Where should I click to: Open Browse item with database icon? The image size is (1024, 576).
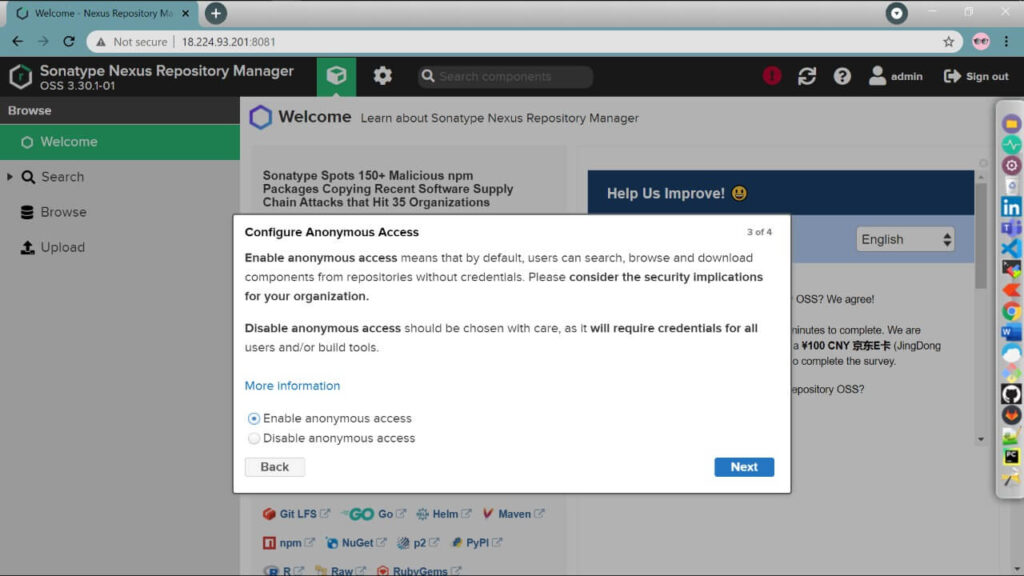(x=54, y=212)
